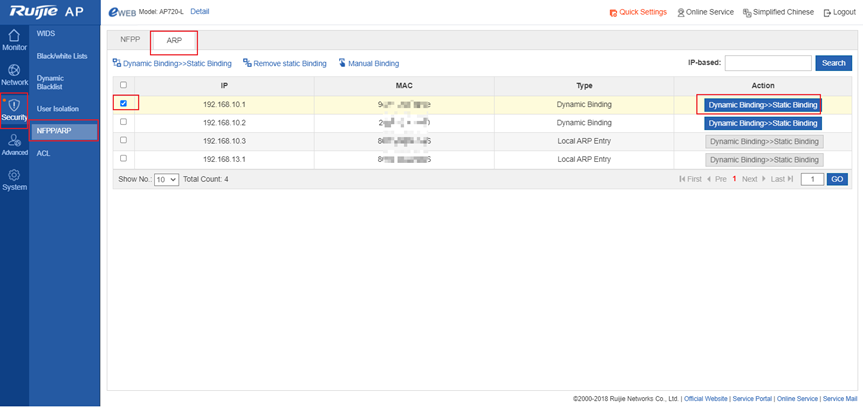Screen dimensions: 863x408
Task: Select the Security shield icon
Action: pos(14,105)
